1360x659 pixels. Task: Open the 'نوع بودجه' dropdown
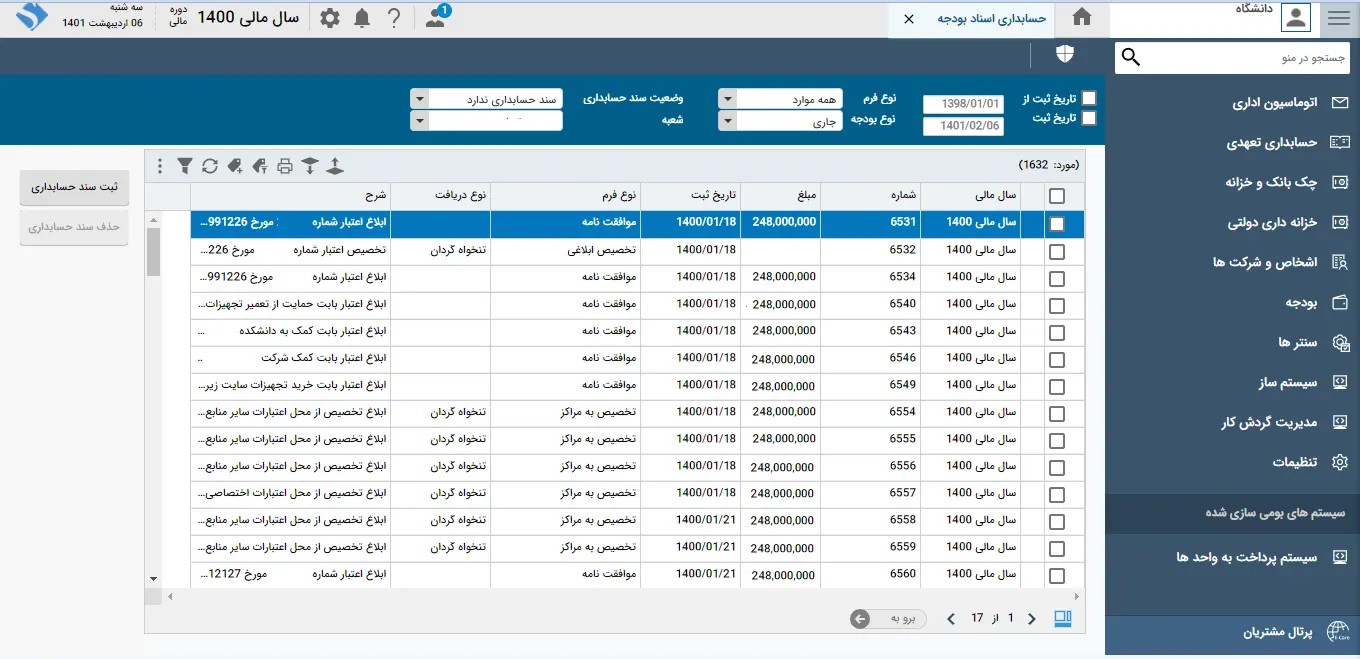pyautogui.click(x=728, y=121)
